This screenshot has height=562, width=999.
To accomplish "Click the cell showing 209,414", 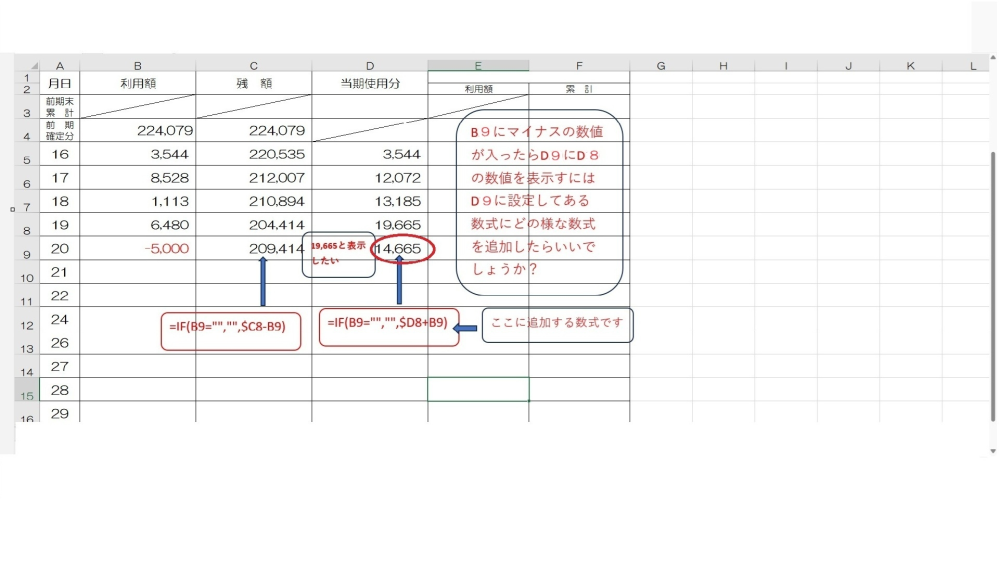I will pyautogui.click(x=254, y=248).
